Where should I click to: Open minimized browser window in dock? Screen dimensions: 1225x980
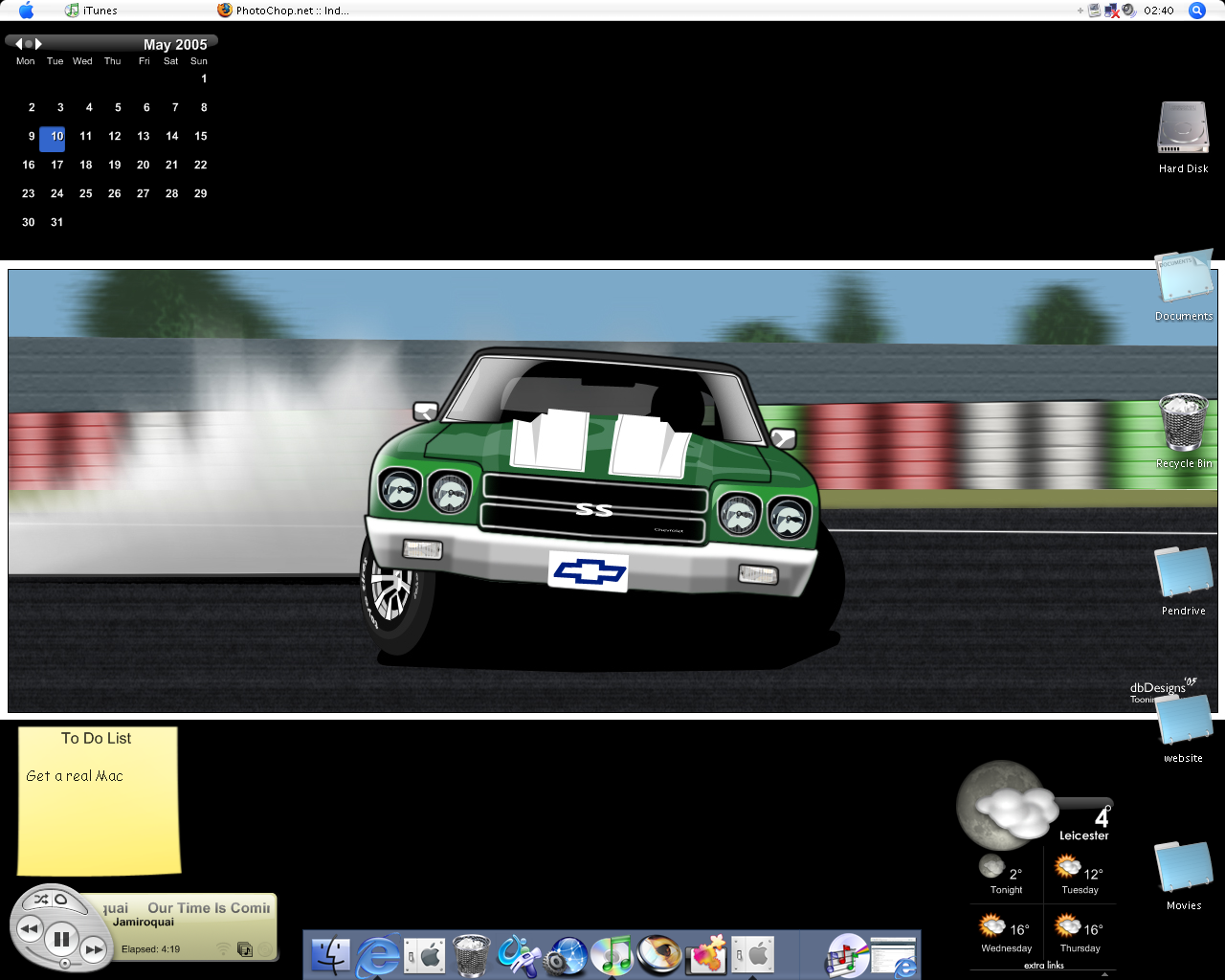(894, 956)
